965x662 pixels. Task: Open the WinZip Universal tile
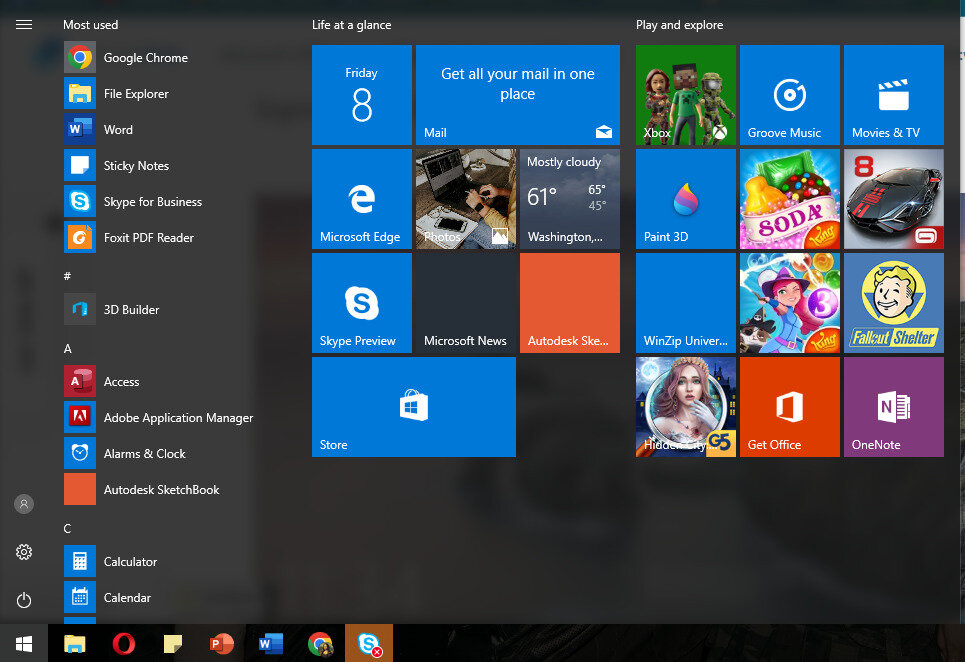coord(686,303)
